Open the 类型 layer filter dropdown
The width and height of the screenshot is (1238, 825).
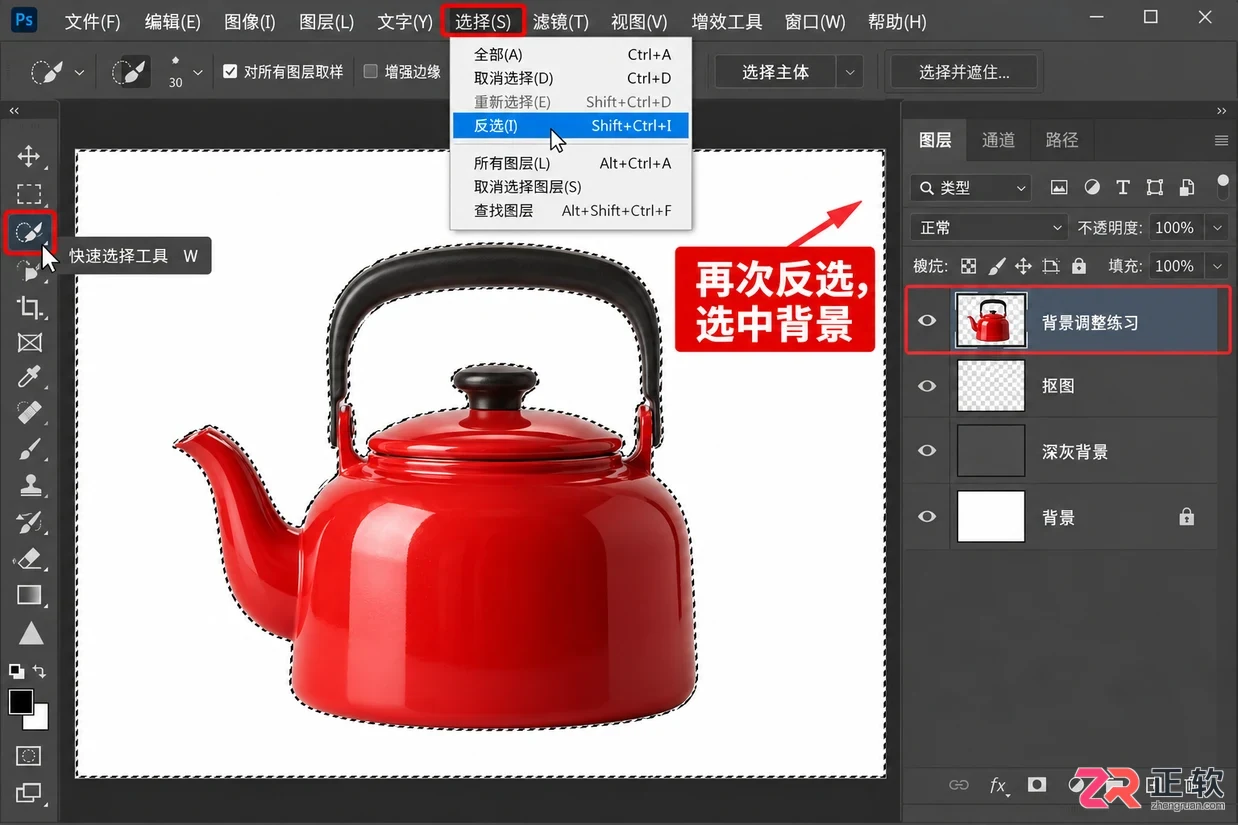click(x=971, y=187)
